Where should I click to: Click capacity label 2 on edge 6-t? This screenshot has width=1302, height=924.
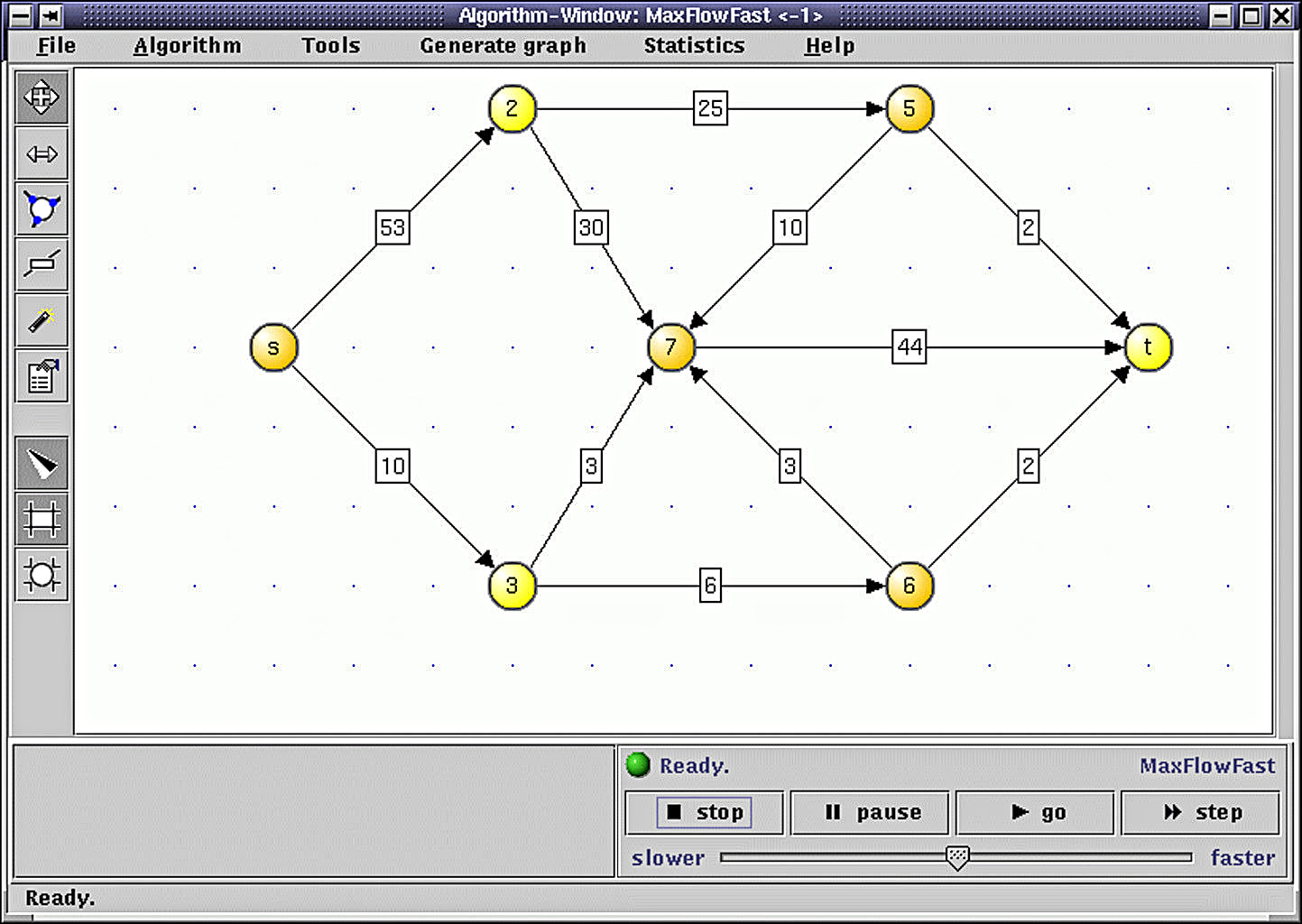tap(1029, 467)
